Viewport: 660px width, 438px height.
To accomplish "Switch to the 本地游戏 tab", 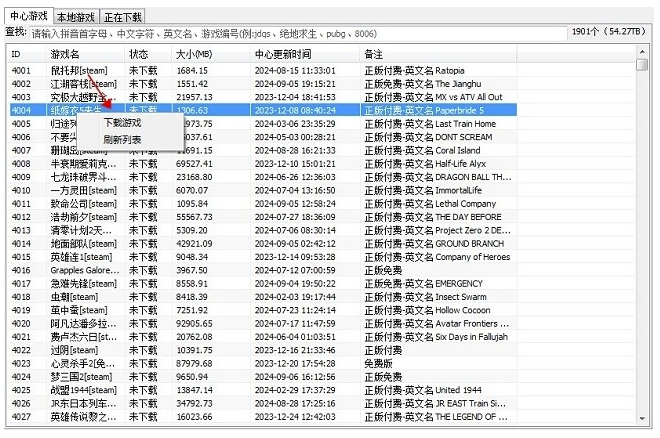I will tap(76, 17).
